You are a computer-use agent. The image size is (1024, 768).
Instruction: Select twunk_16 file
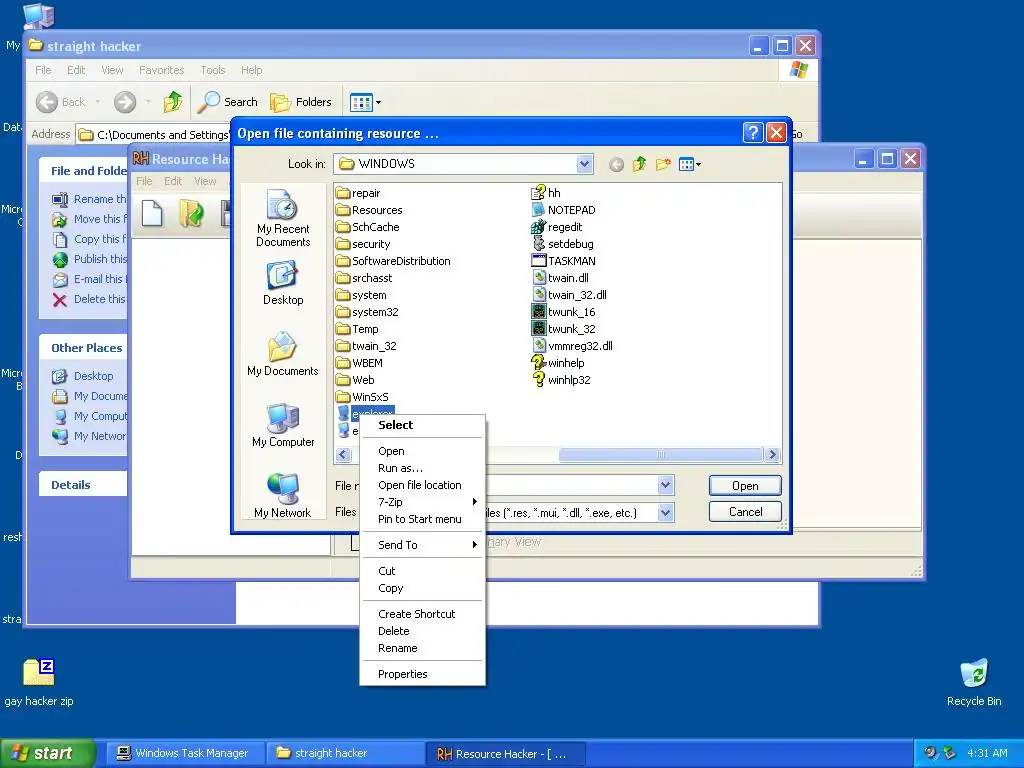[564, 312]
